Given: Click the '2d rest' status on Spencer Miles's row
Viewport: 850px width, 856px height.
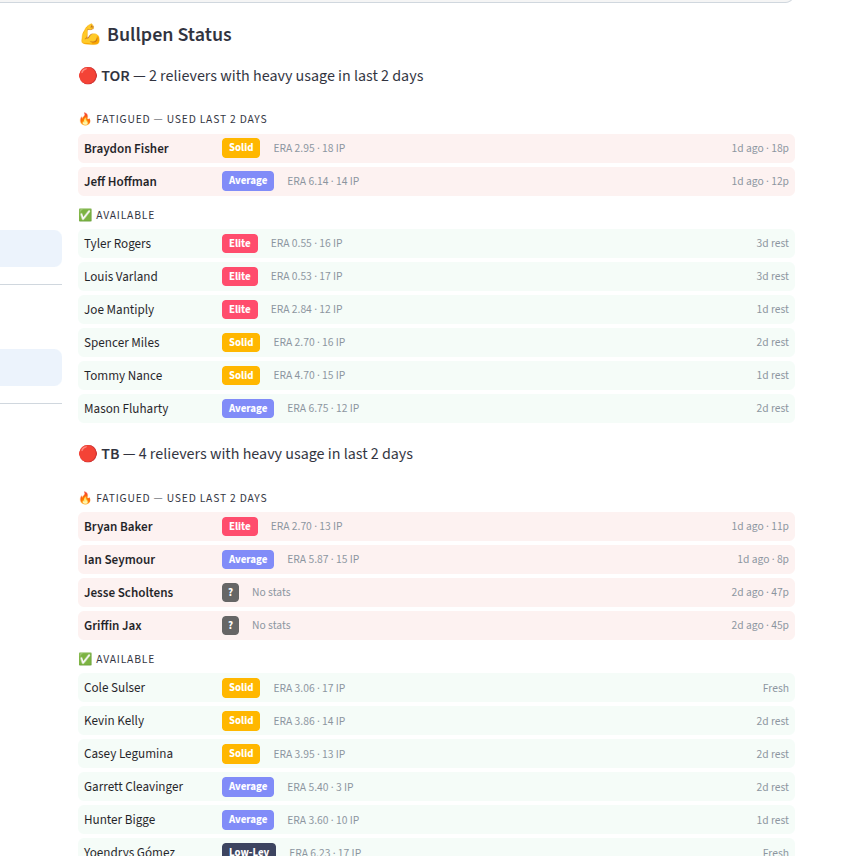Looking at the screenshot, I should [772, 342].
